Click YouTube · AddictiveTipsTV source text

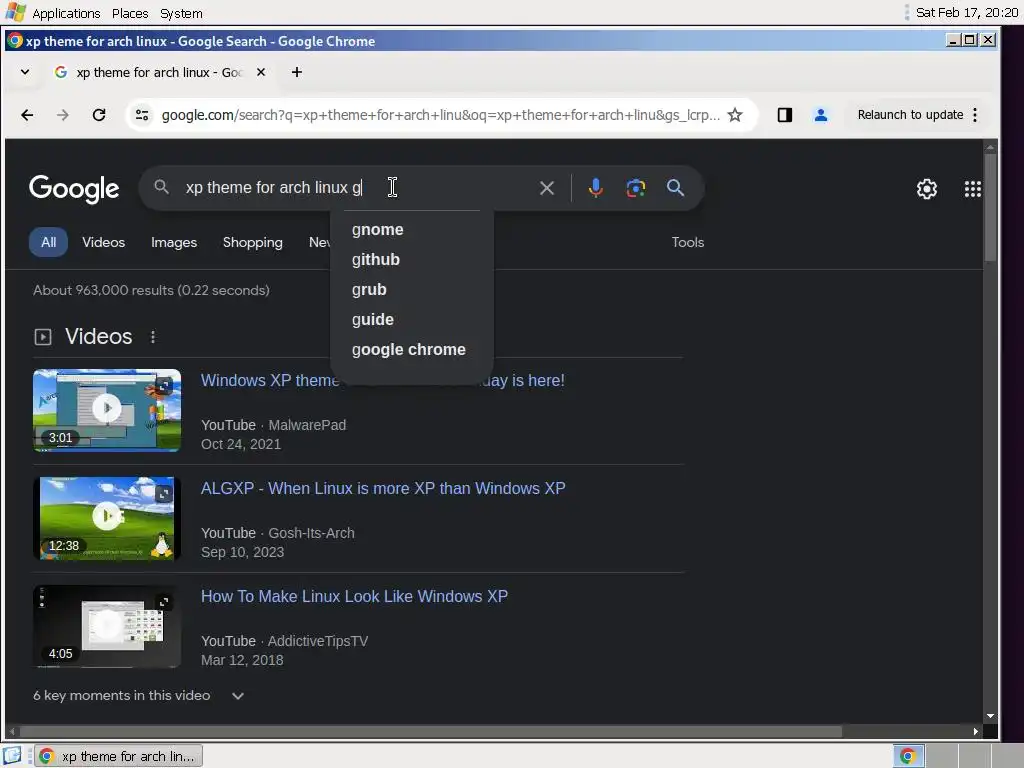(x=284, y=641)
